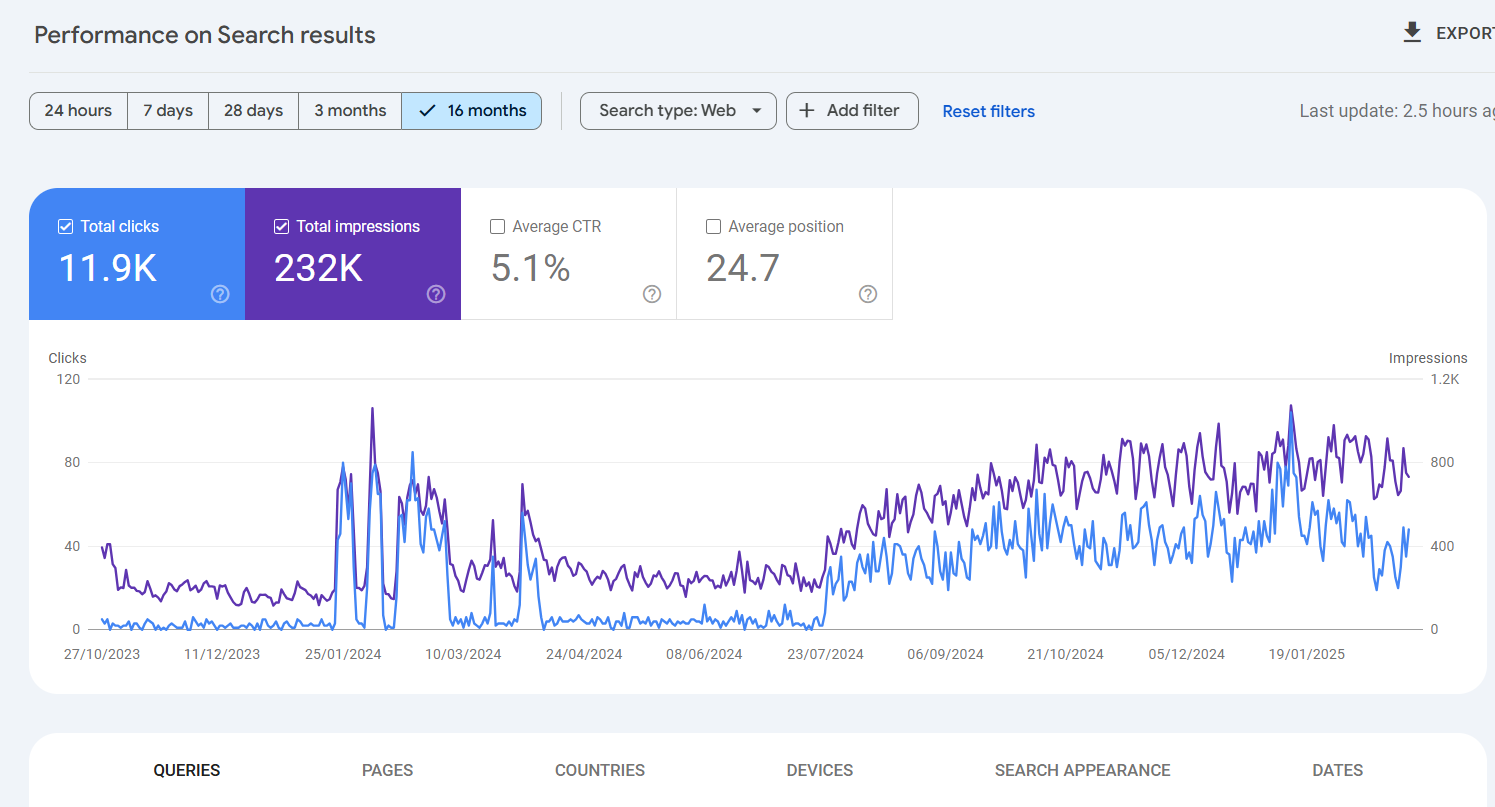Click help icon on Average CTR card
The height and width of the screenshot is (807, 1495).
tap(652, 294)
